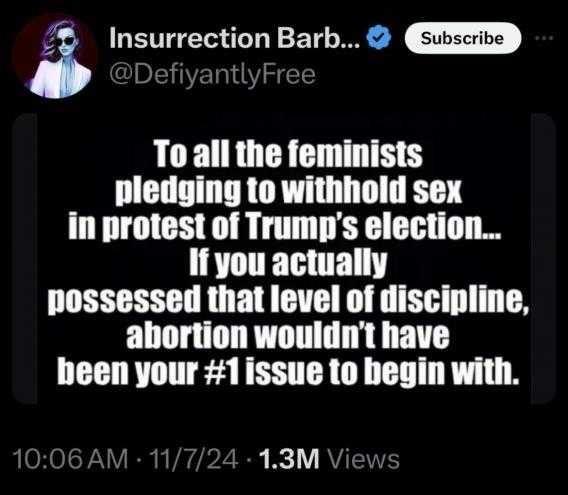Click the right edge strip of image

coord(543,258)
